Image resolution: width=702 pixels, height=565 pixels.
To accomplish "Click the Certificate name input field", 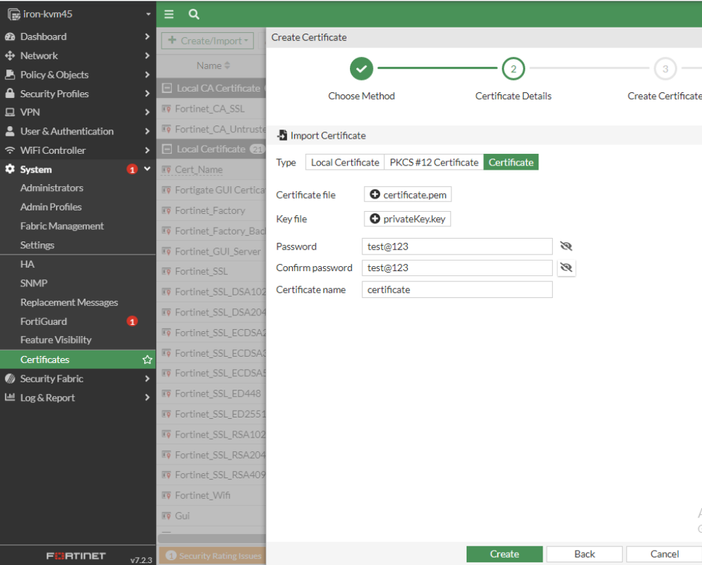I will coord(457,290).
